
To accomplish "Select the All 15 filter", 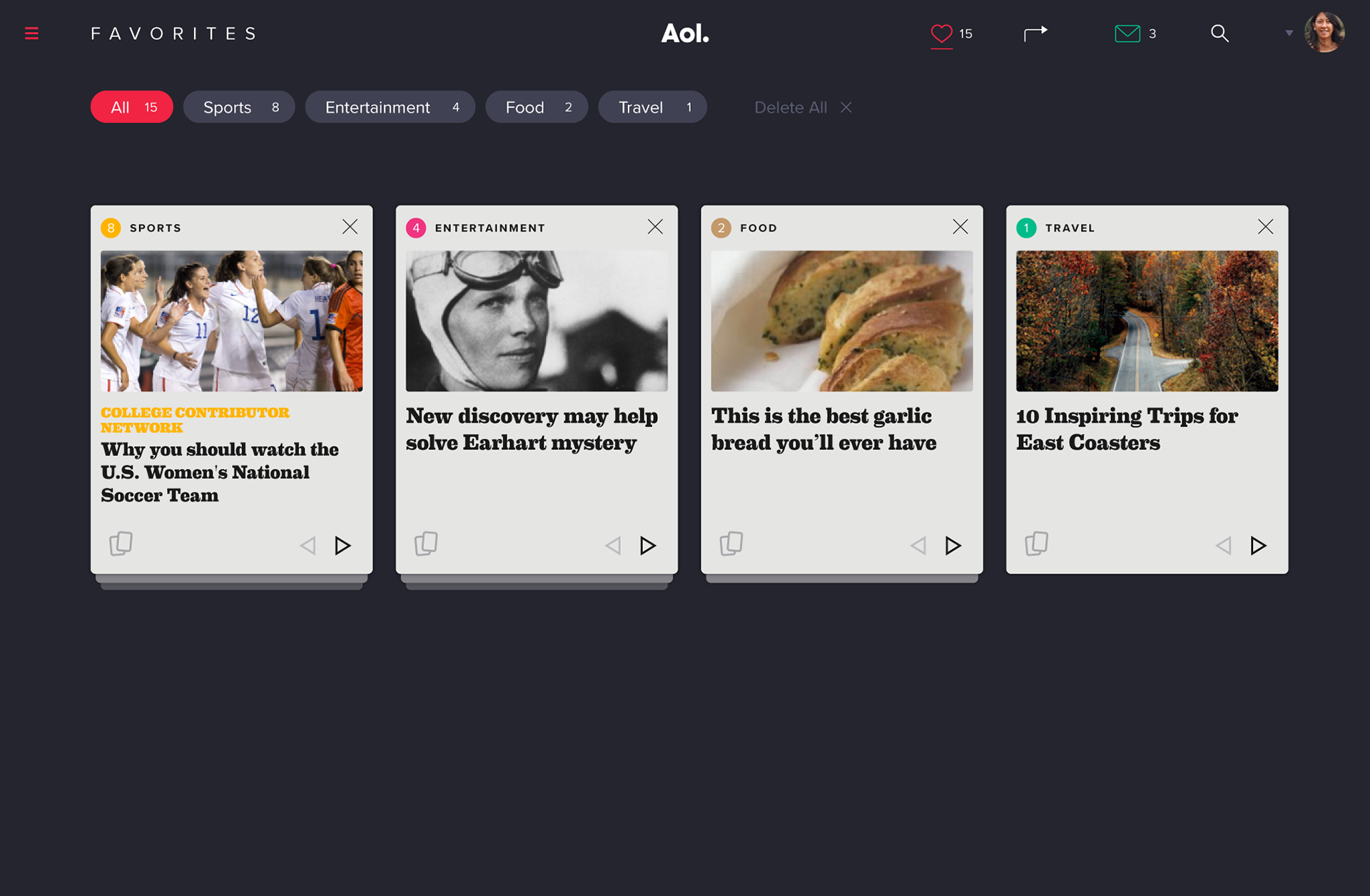I will (x=132, y=107).
